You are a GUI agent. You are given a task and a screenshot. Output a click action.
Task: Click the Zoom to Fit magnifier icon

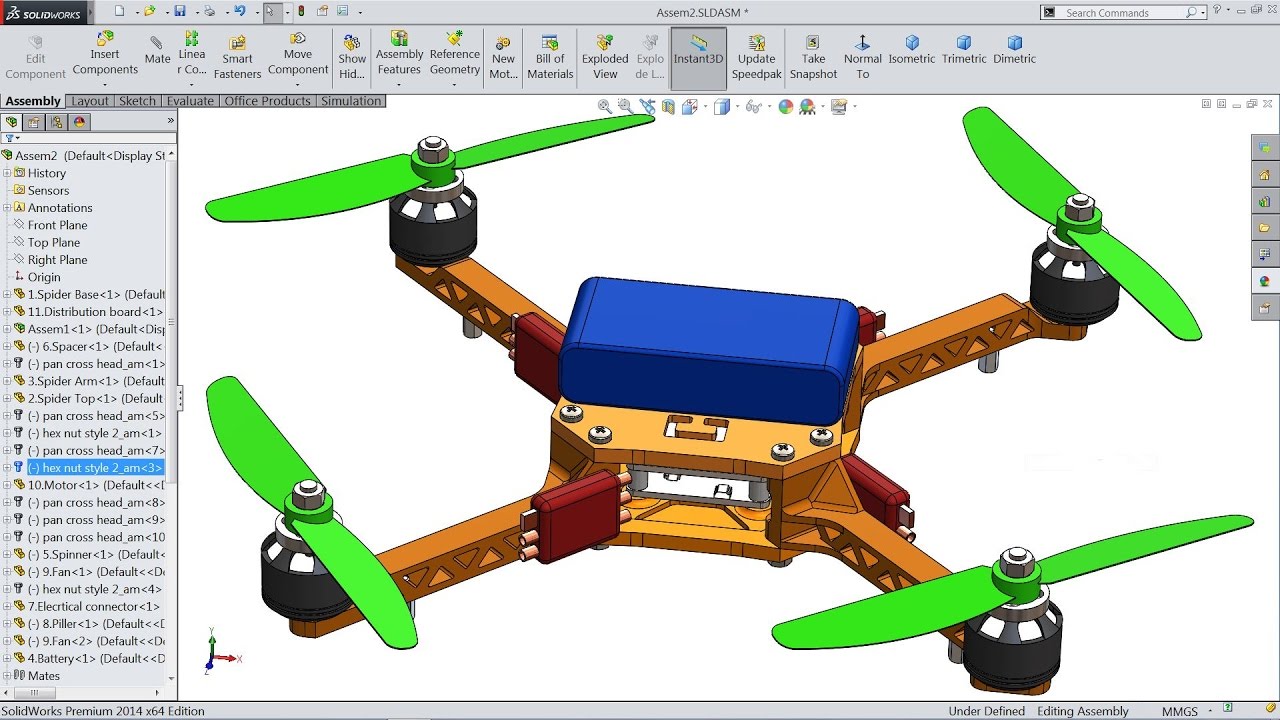[605, 106]
